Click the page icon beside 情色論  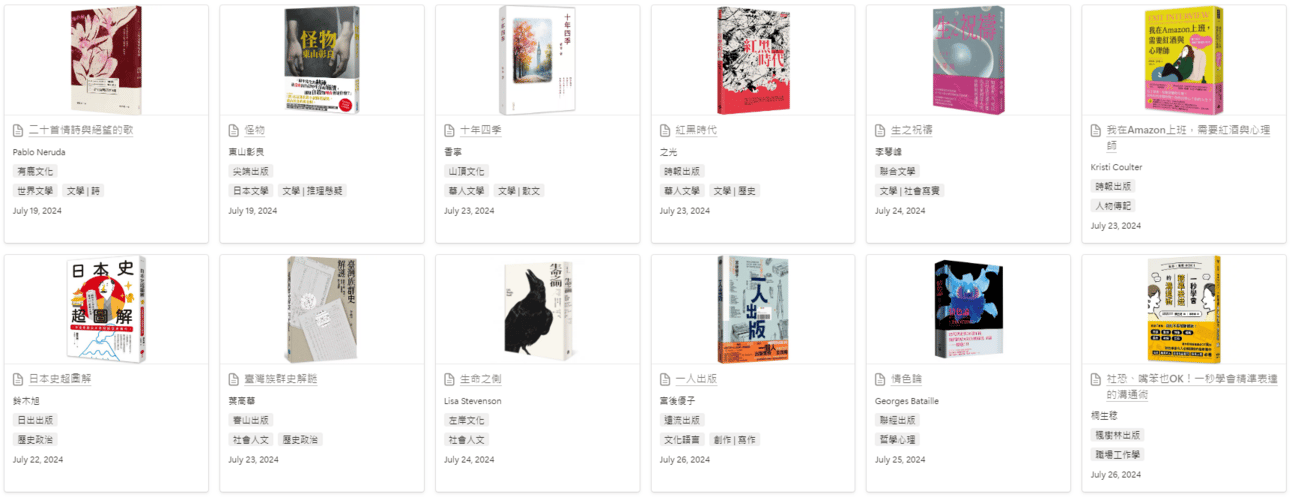[x=880, y=380]
